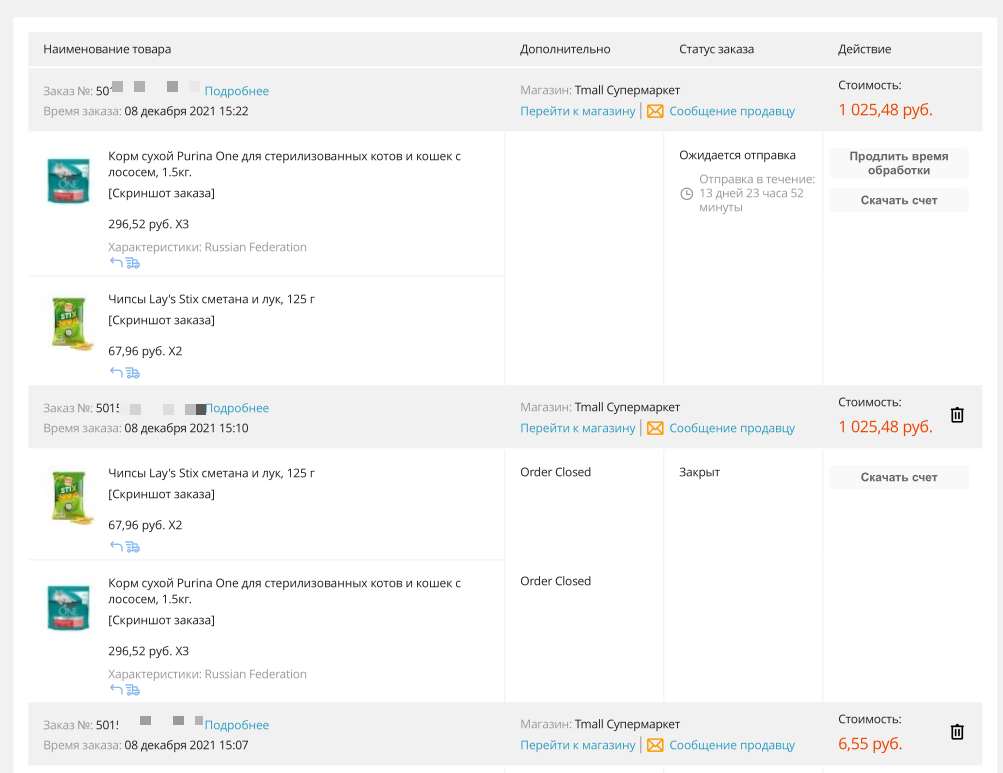Click the 1 025,48 руб. total of closed order

coord(885,427)
